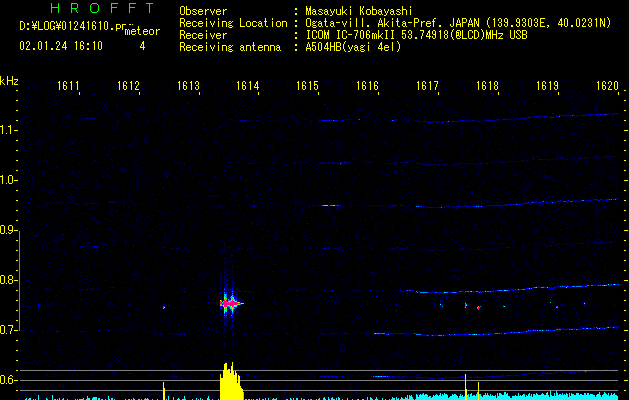Click the HROFFT title text

[x=102, y=8]
